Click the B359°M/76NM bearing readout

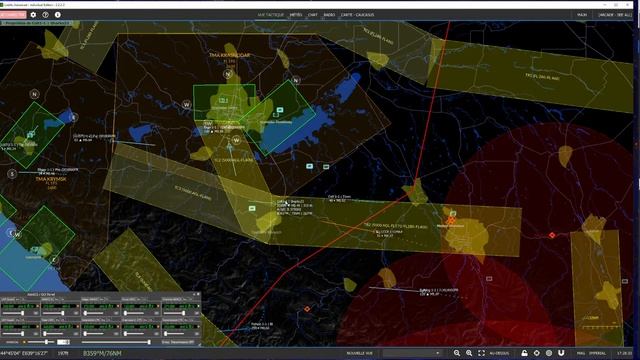click(102, 353)
